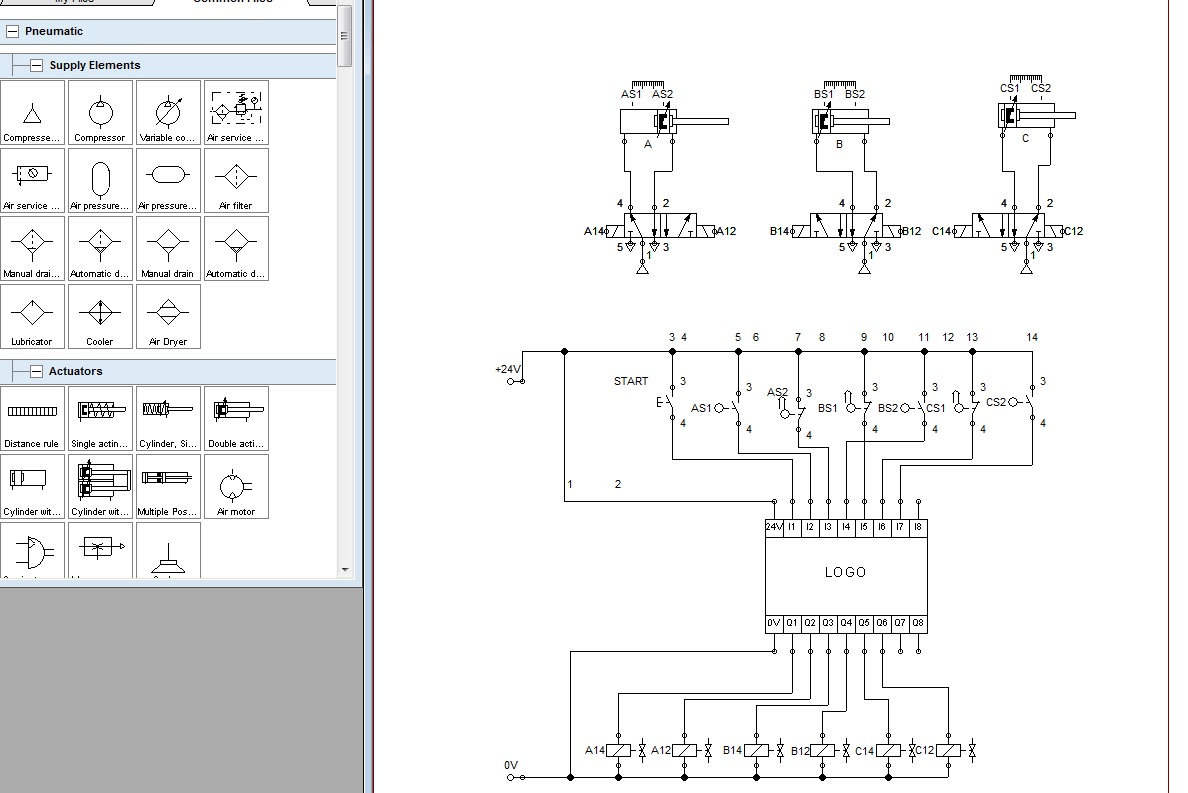Viewport: 1188px width, 793px height.
Task: Select the 'Manual drain' filter symbol with full label
Action: tap(168, 248)
